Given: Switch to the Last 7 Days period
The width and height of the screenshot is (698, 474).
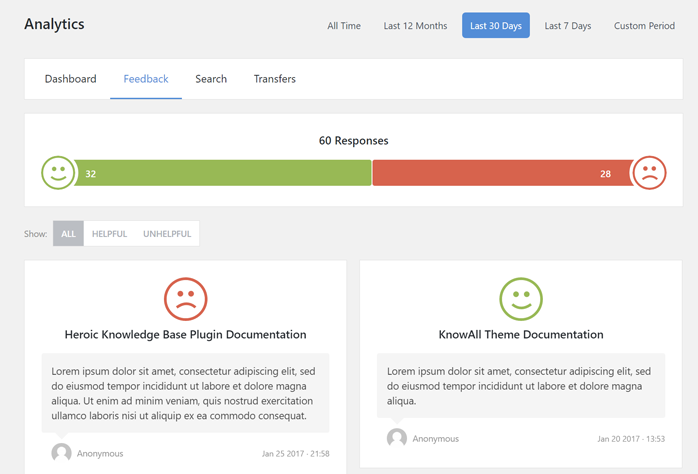Looking at the screenshot, I should pyautogui.click(x=568, y=26).
